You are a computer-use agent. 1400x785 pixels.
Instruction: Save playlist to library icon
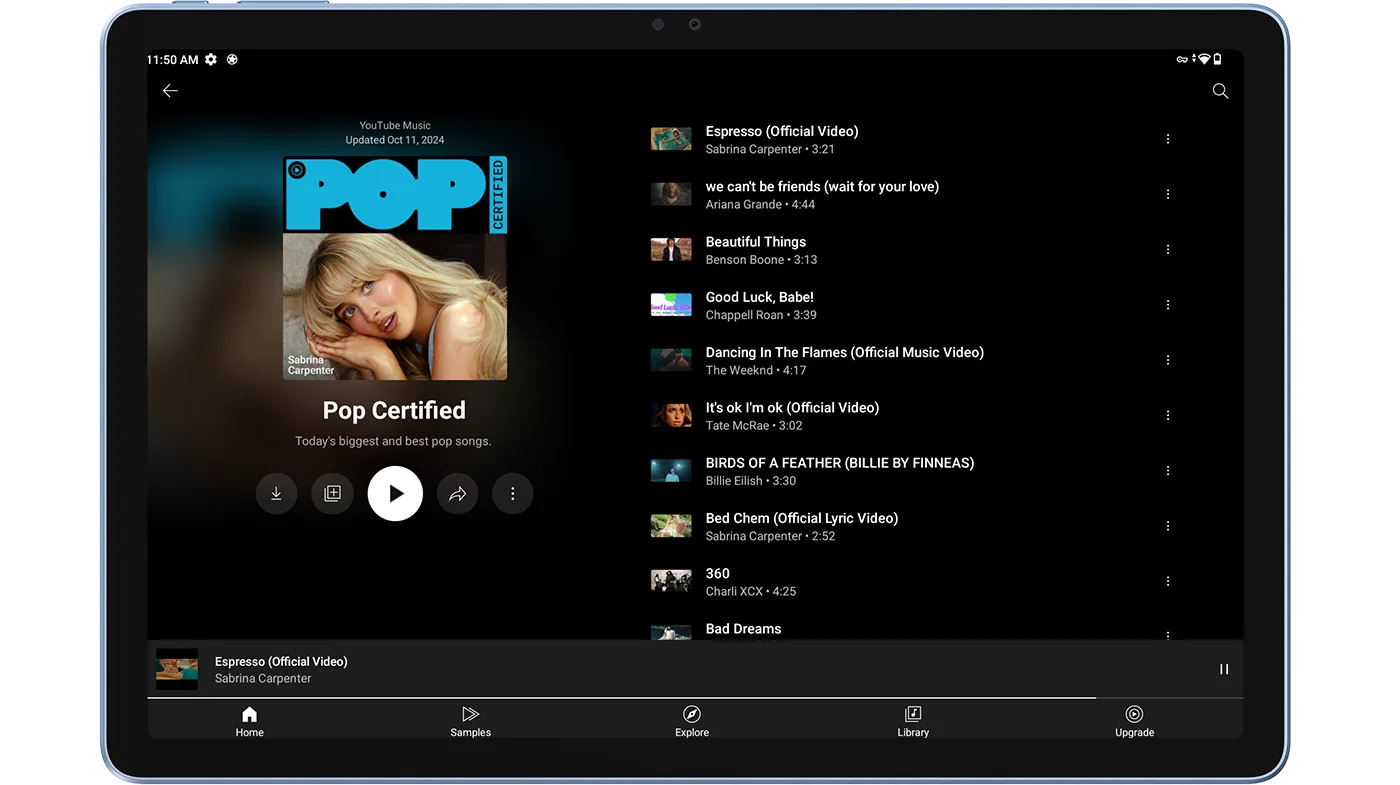tap(333, 494)
